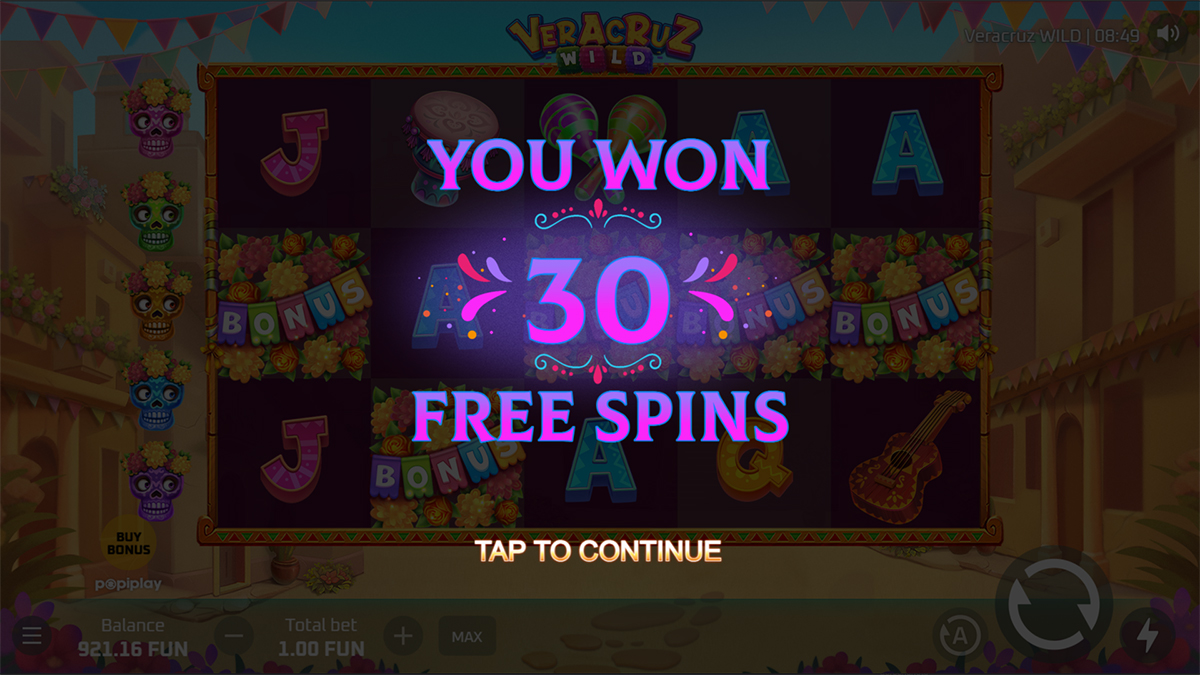
Task: Increase total bet with plus button
Action: (x=403, y=636)
